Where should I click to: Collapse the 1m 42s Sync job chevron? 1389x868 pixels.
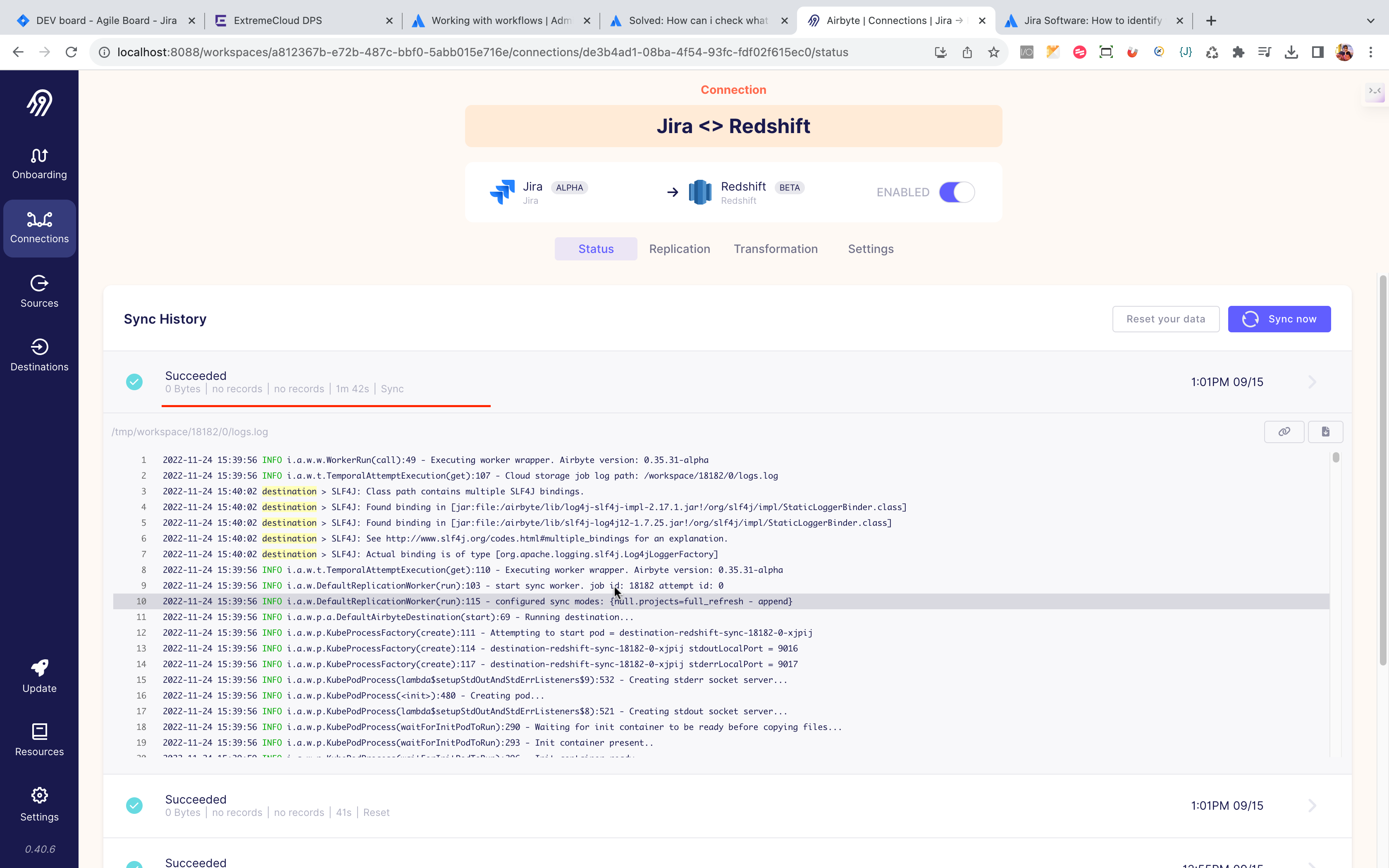click(x=1312, y=382)
